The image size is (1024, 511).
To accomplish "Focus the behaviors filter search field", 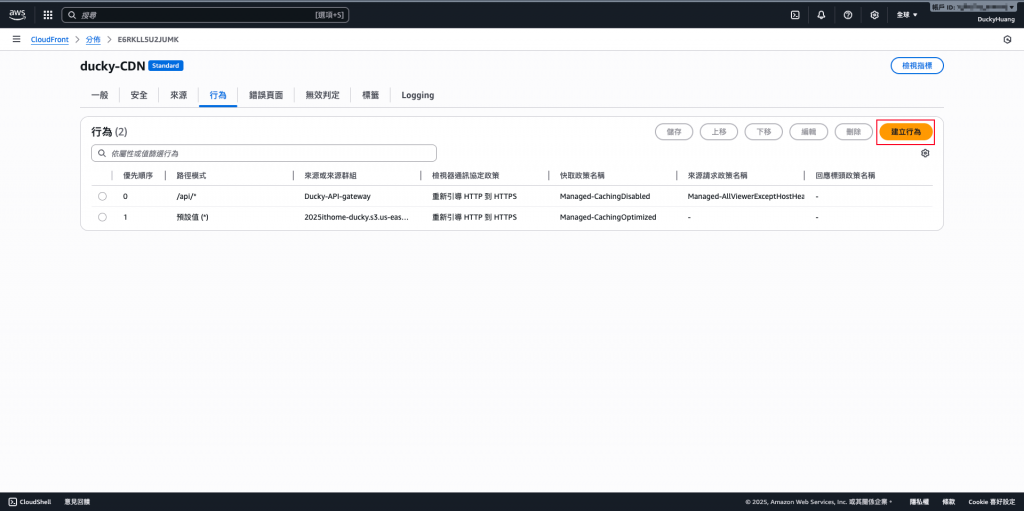I will point(264,153).
